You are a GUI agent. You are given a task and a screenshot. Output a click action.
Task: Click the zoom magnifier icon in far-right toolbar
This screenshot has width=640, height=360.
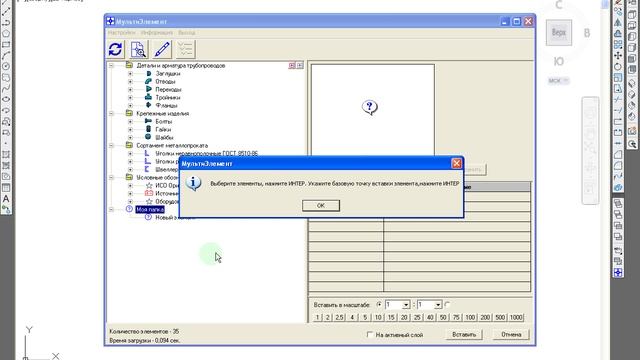point(632,144)
